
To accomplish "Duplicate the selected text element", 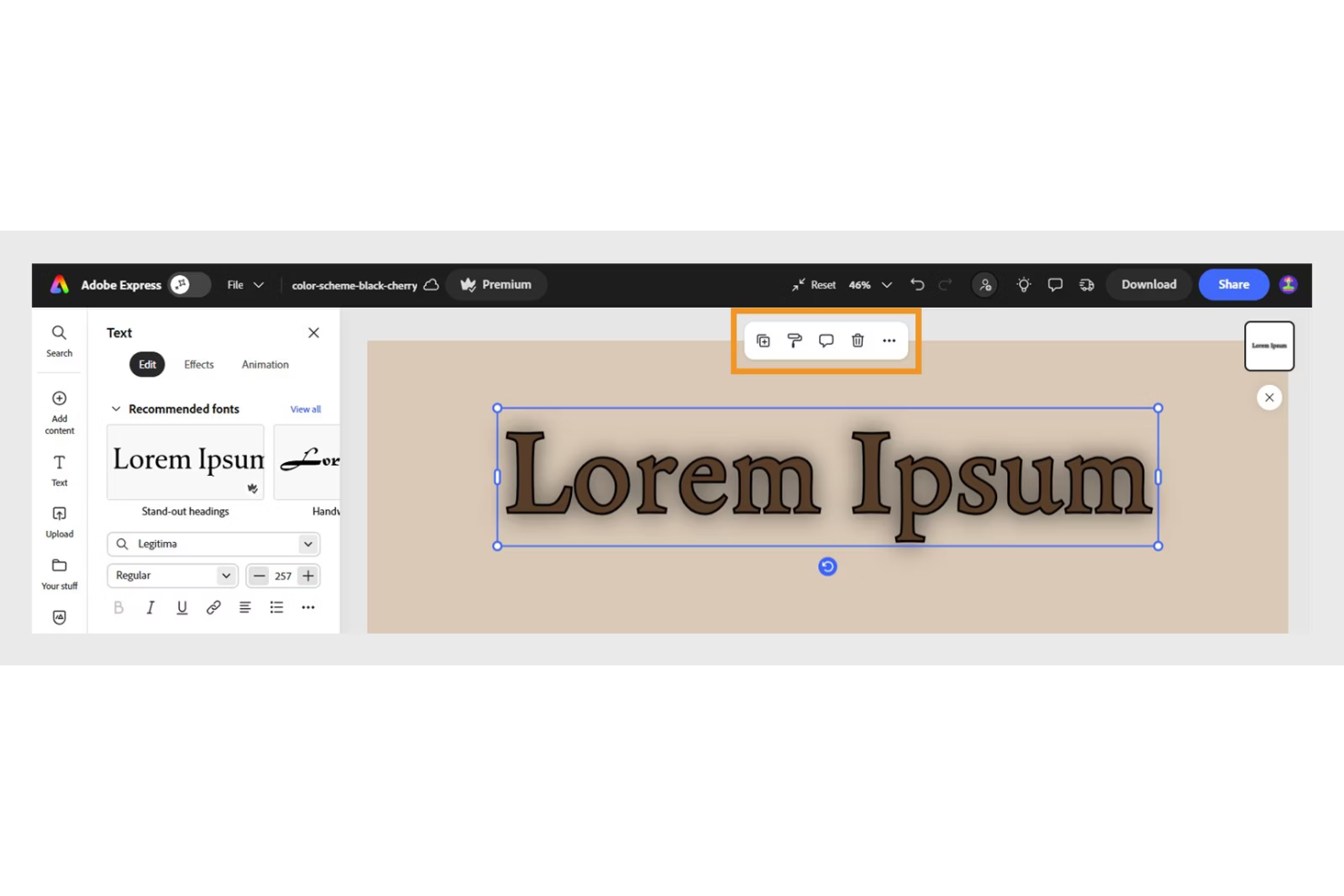I will tap(763, 340).
